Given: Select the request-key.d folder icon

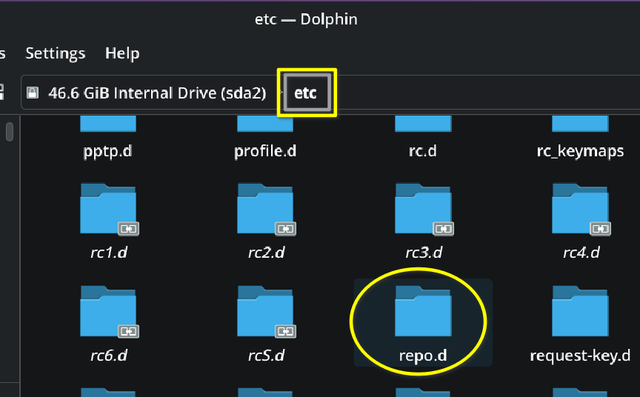Looking at the screenshot, I should (x=580, y=311).
